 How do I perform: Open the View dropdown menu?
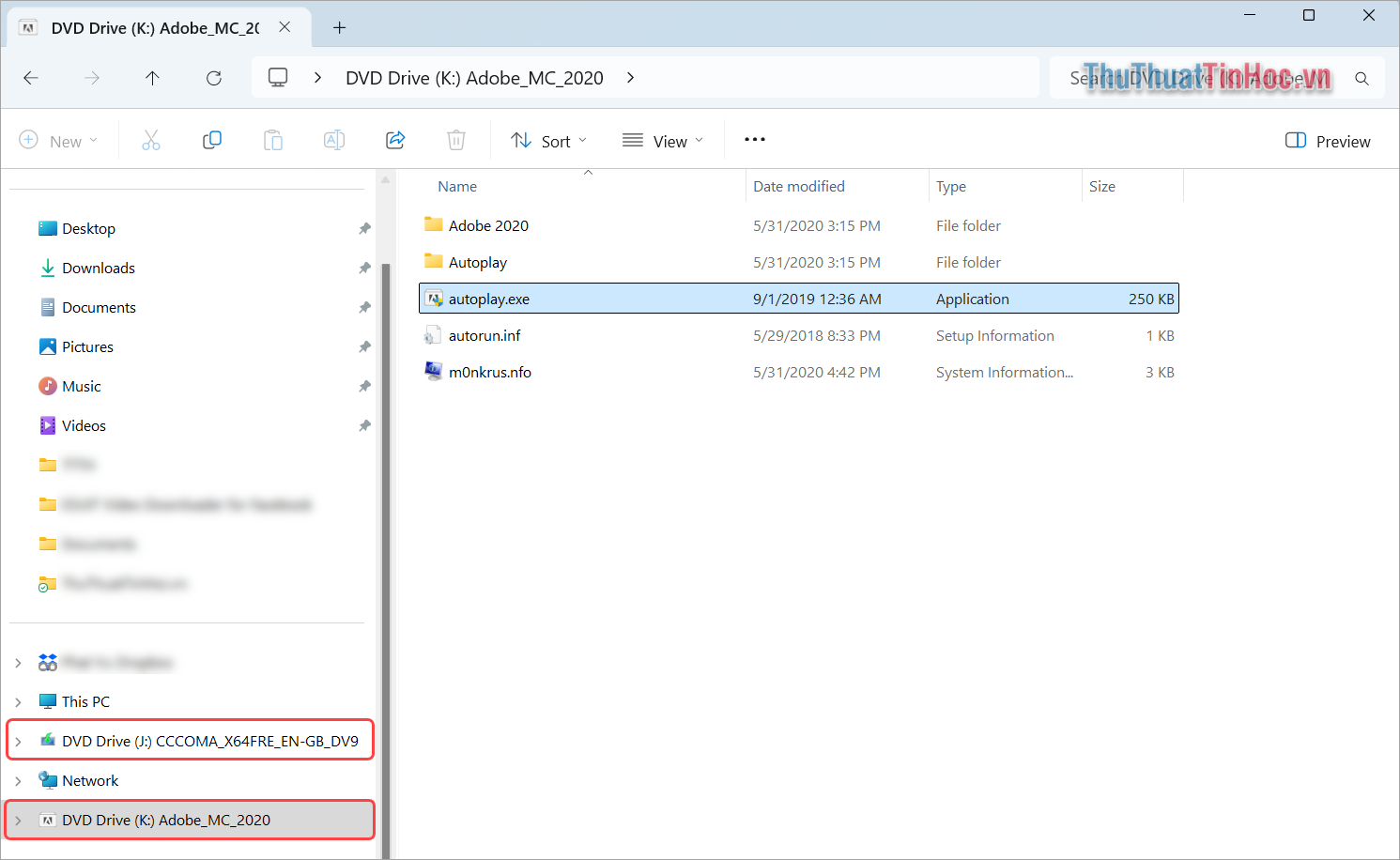pyautogui.click(x=663, y=141)
